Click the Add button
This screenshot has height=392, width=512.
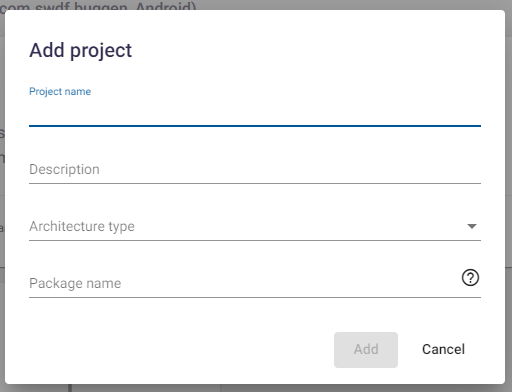click(366, 350)
